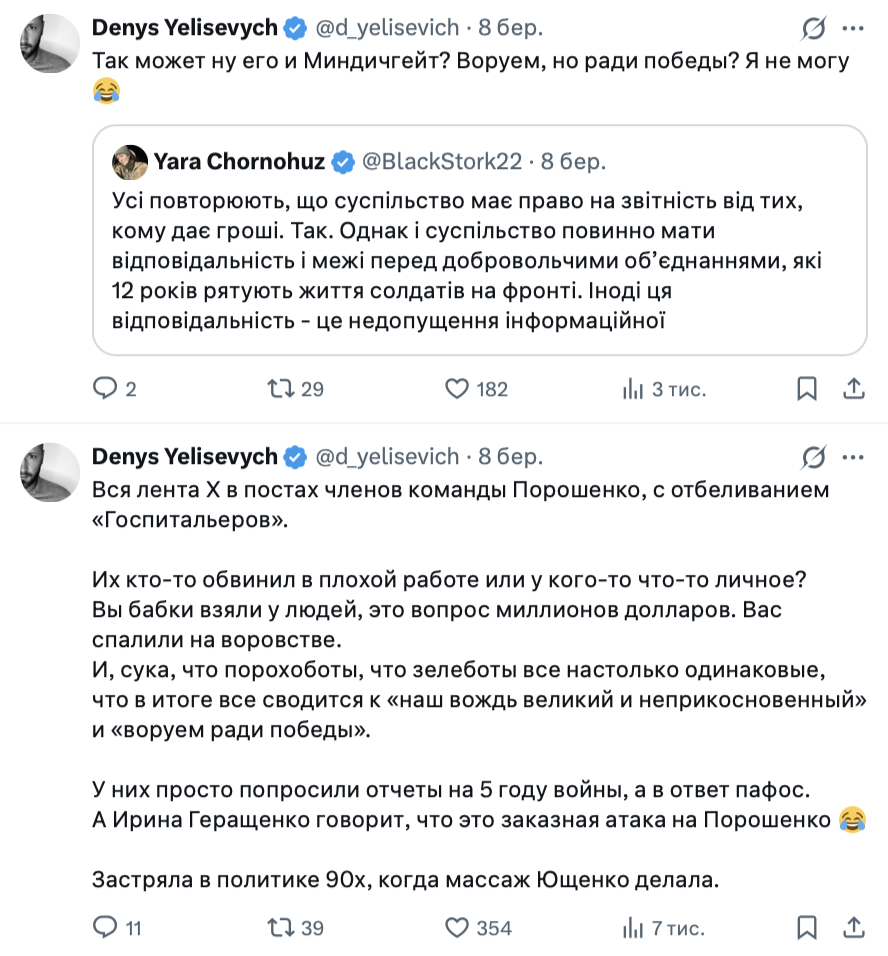
Task: Open @d_yelisevich handle on first post
Action: (387, 28)
